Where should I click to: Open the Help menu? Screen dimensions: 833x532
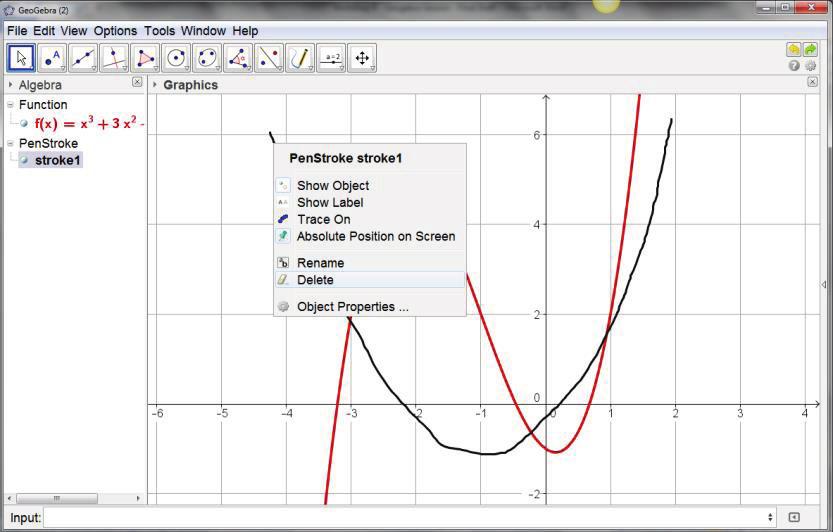[245, 31]
